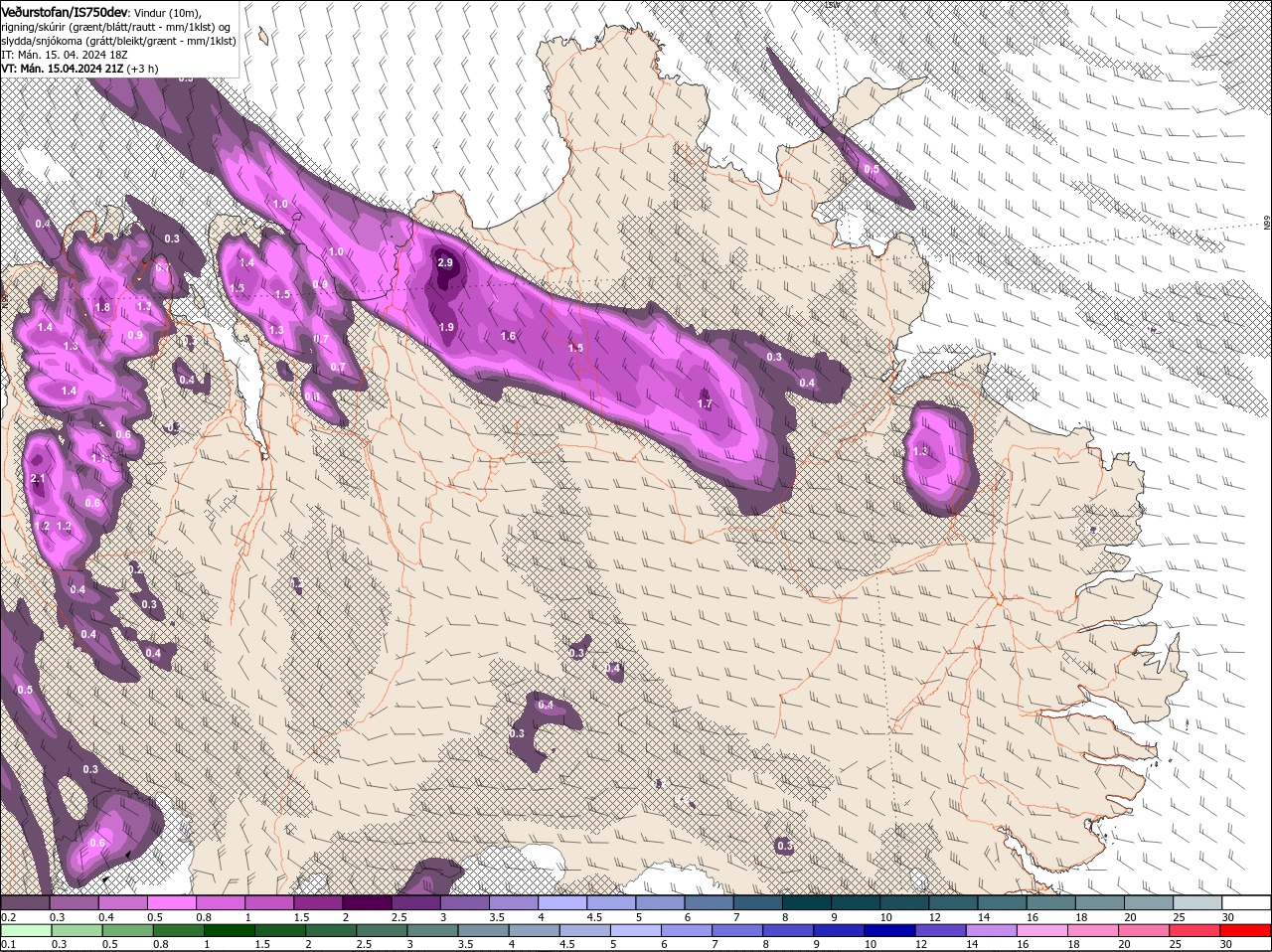Select the bright red 30 rain legend swatch
1272x952 pixels.
[1247, 930]
